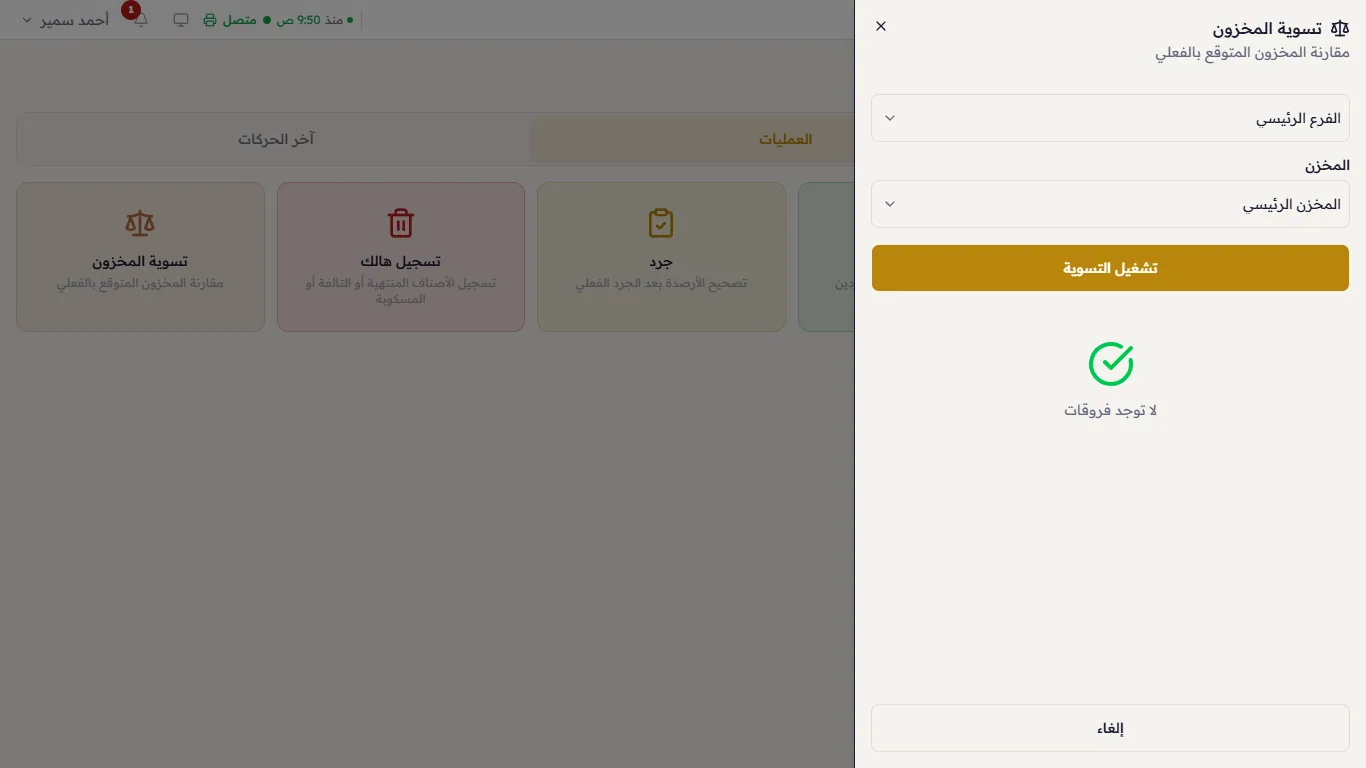Switch to the العمليات tab
Screen dimensions: 1366x768
(x=692, y=139)
